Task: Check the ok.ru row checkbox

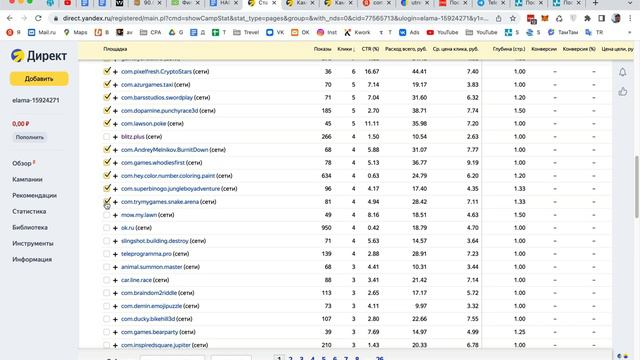Action: pos(107,228)
